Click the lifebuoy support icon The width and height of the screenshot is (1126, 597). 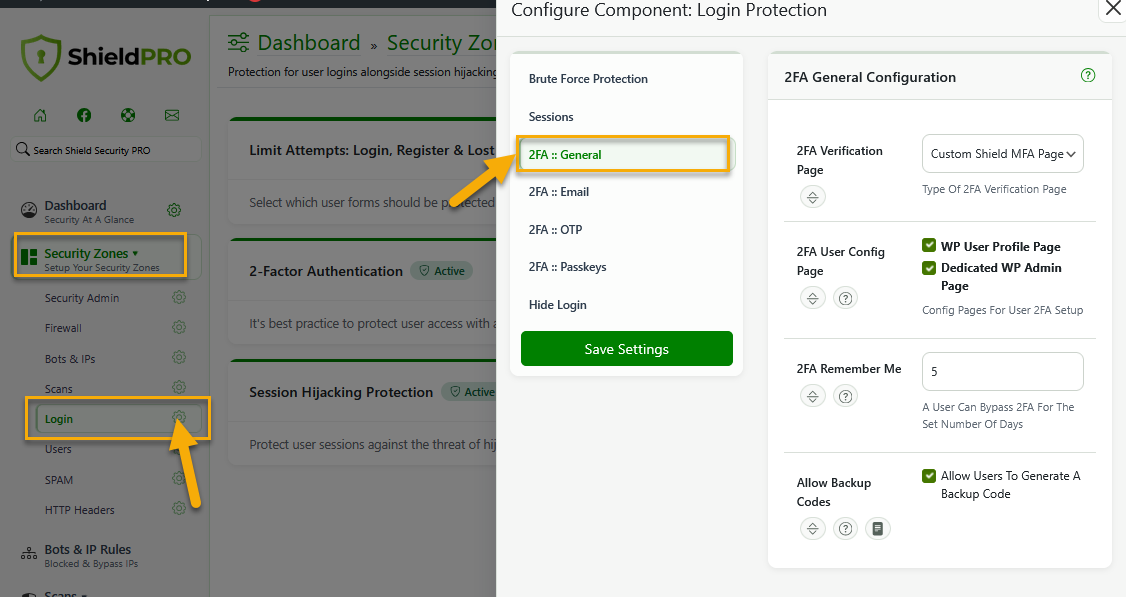click(128, 115)
